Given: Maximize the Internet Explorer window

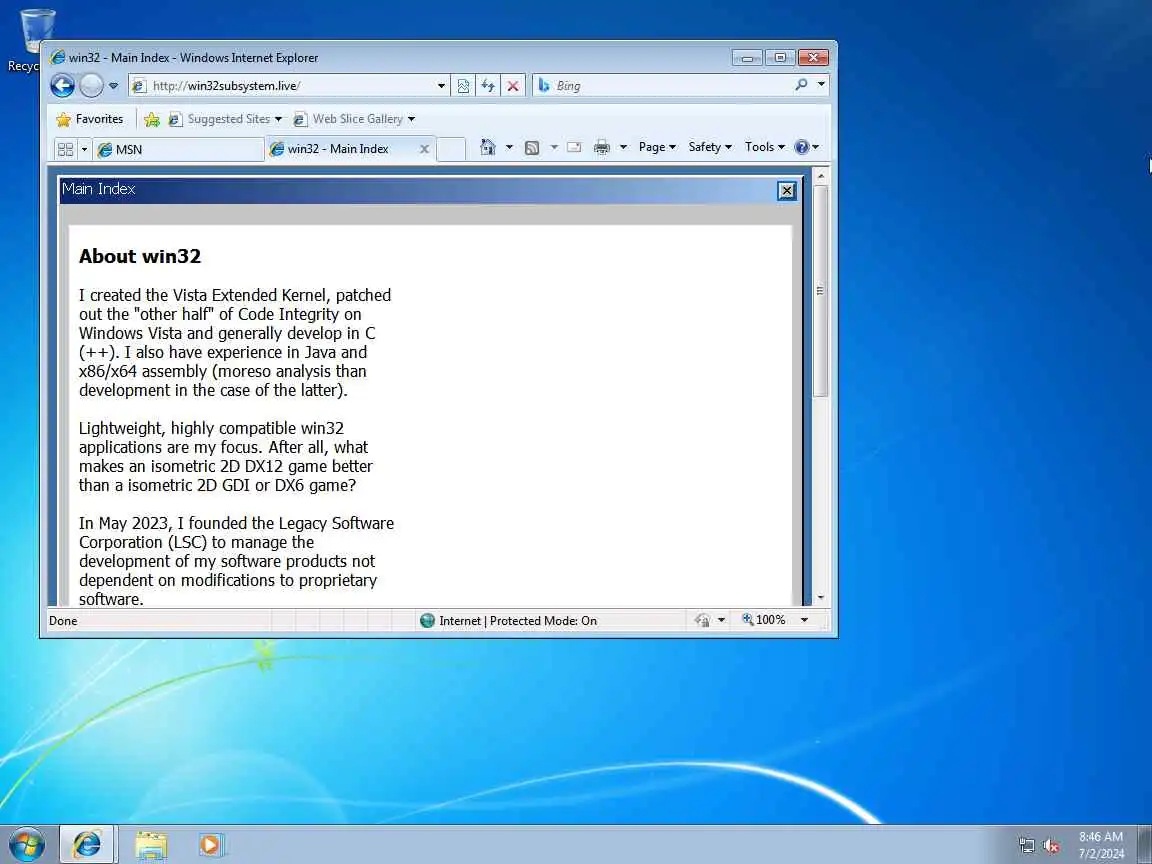Looking at the screenshot, I should tap(780, 57).
